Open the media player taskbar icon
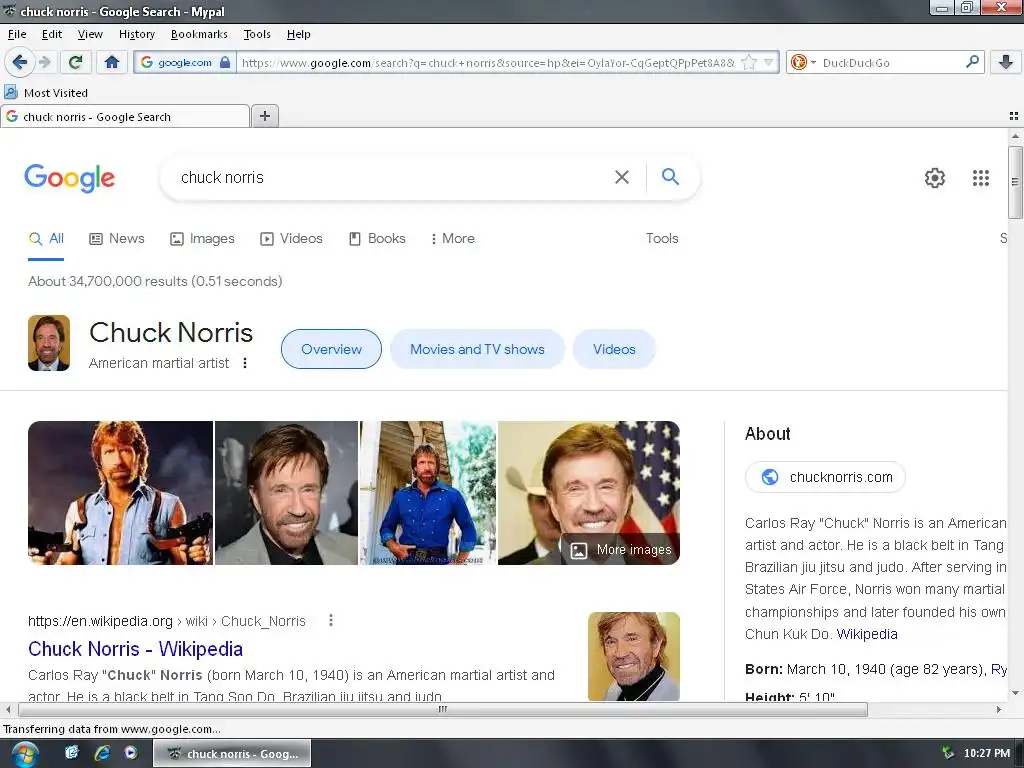This screenshot has height=768, width=1024. (x=131, y=753)
